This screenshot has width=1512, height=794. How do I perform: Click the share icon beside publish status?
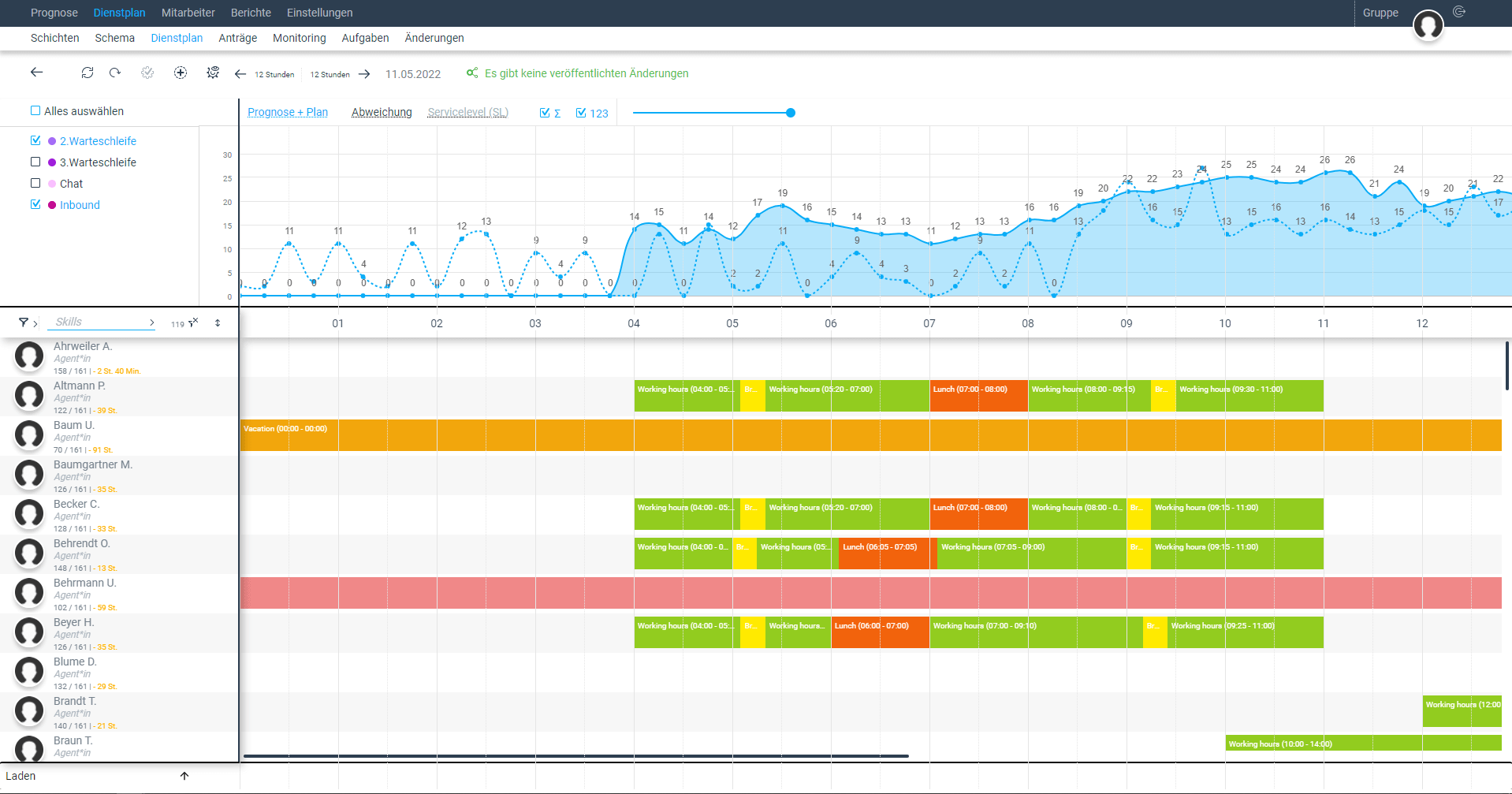472,73
